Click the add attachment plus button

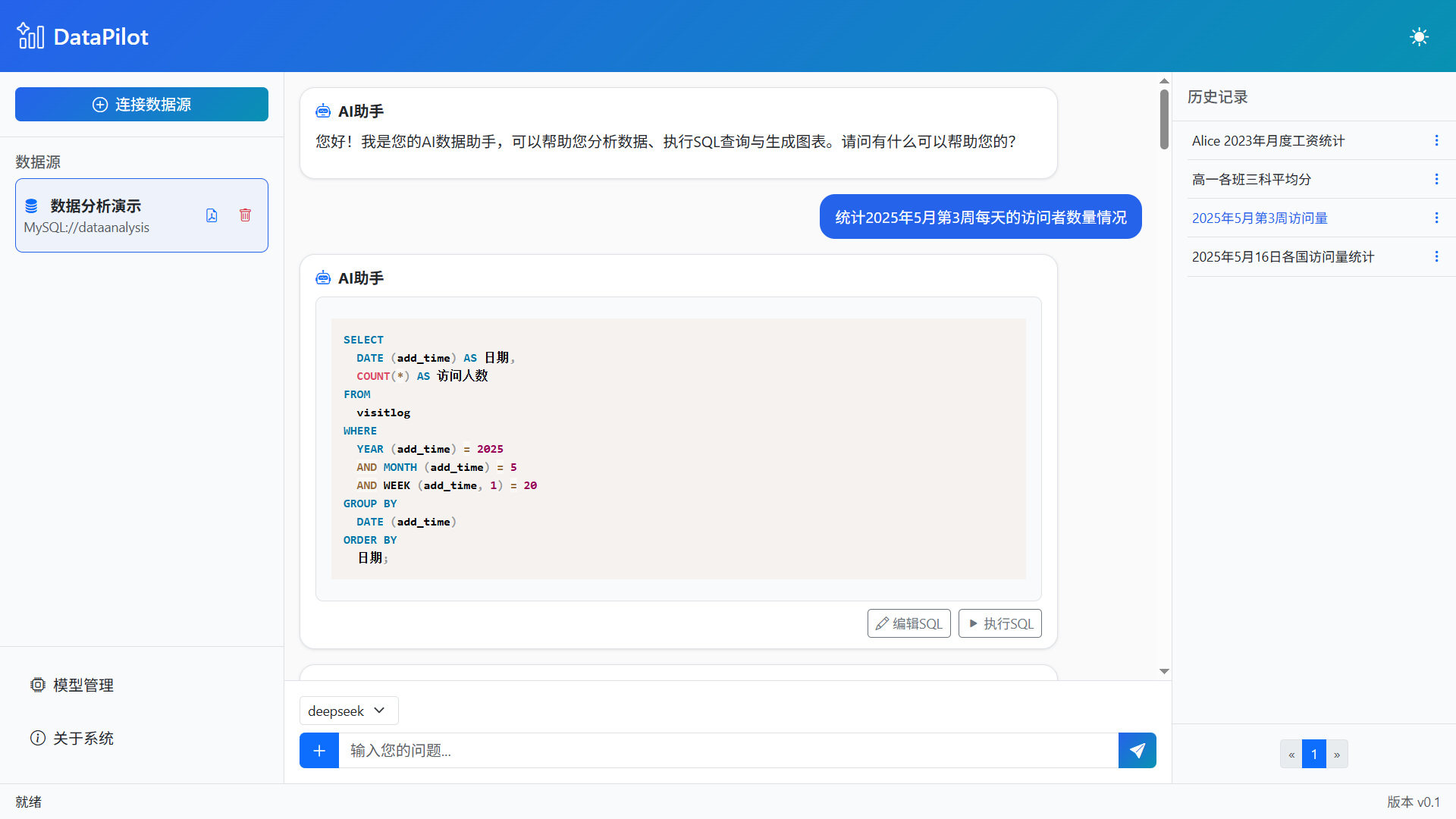(x=319, y=750)
